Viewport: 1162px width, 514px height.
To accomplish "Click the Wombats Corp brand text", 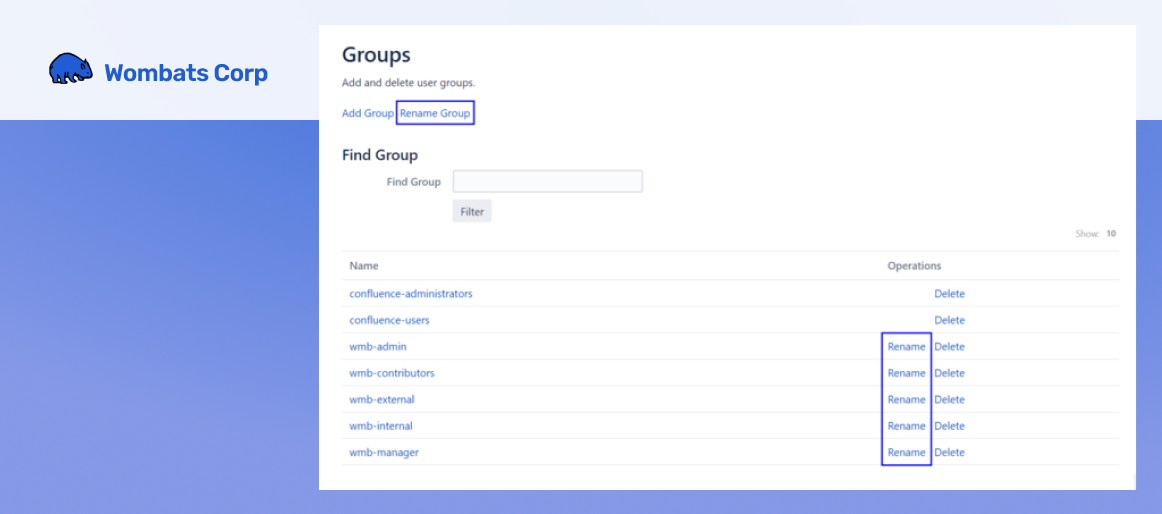I will coord(186,73).
